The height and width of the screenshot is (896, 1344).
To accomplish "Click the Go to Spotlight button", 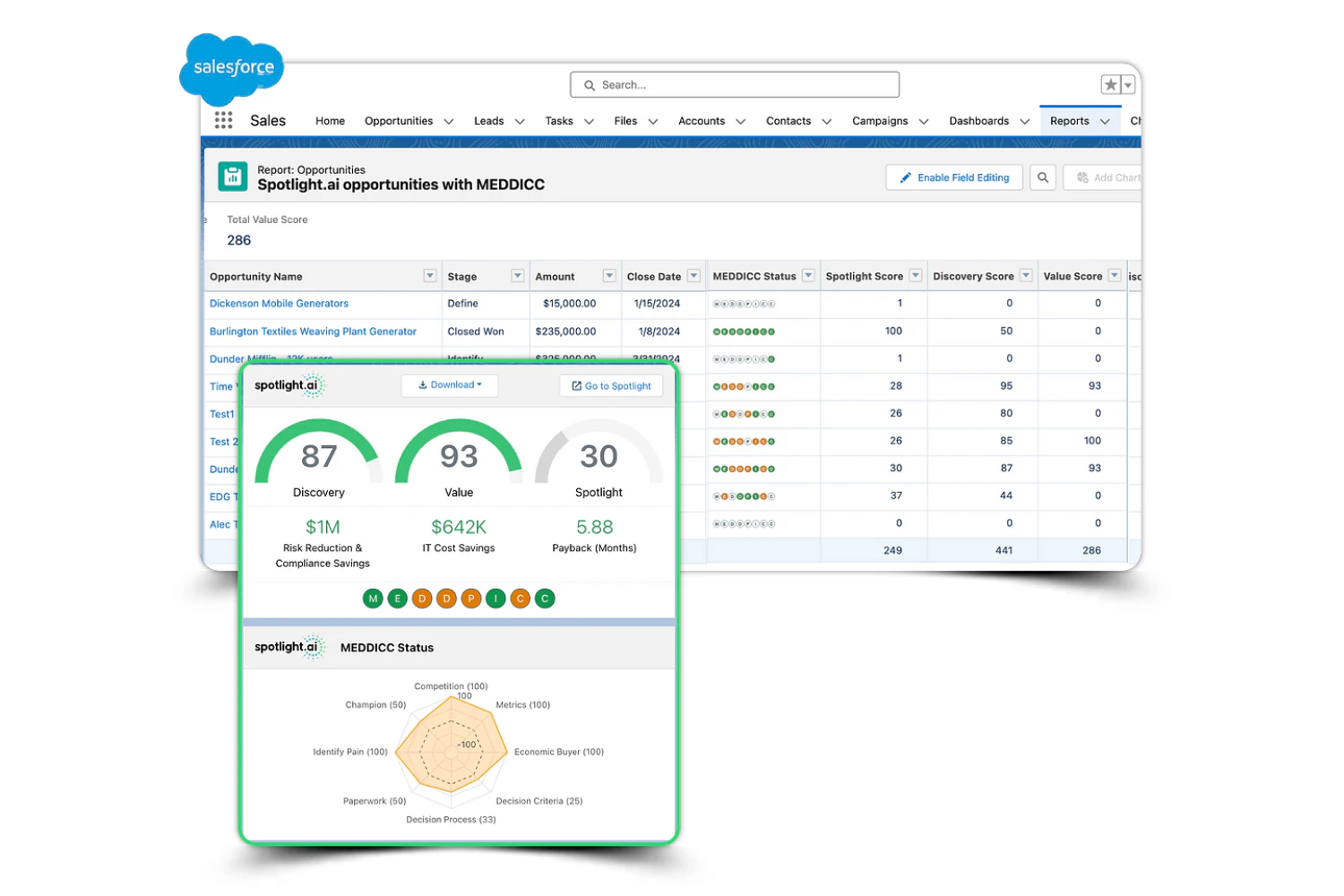I will (x=611, y=386).
